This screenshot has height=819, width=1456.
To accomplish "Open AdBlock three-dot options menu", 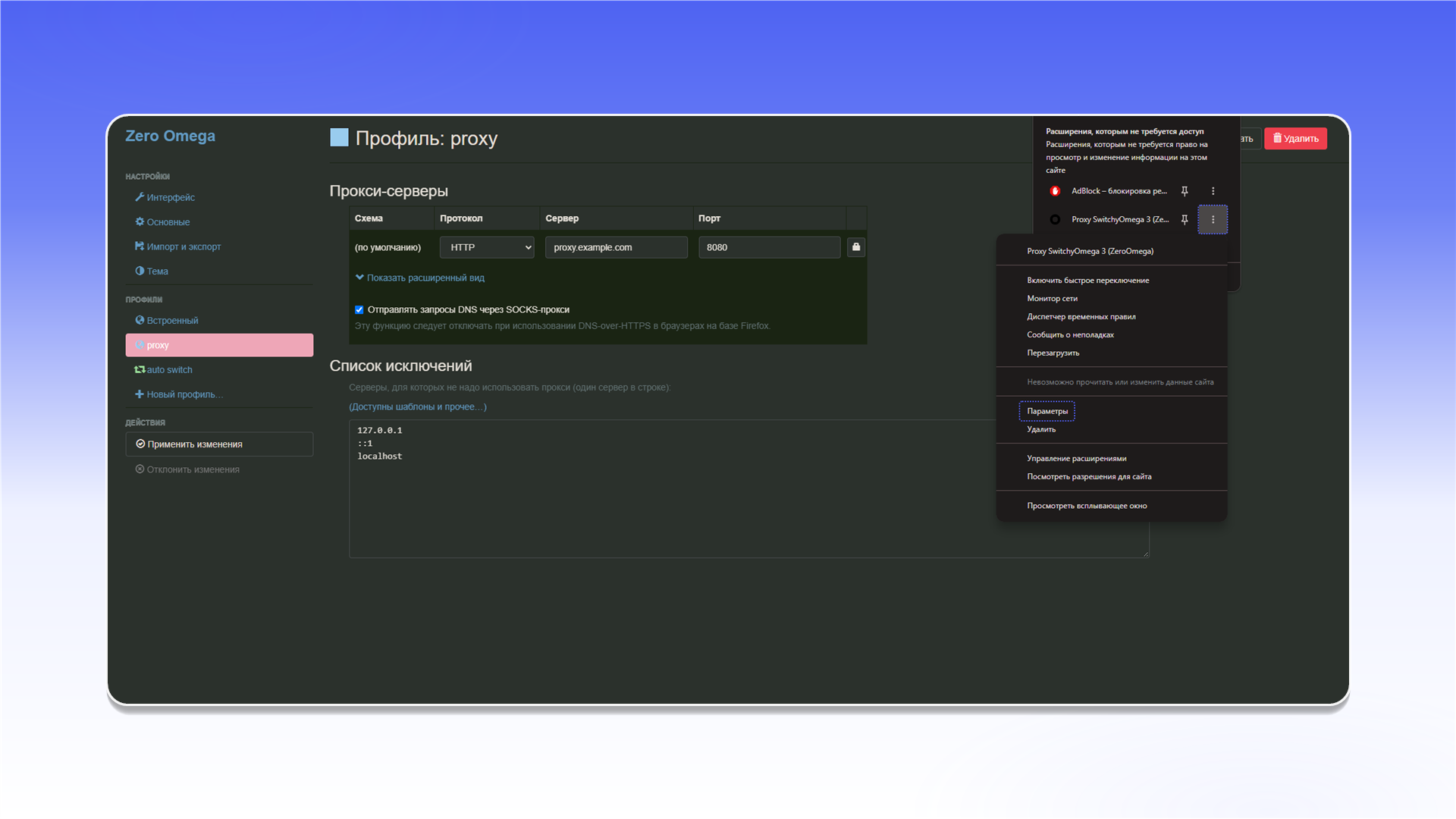I will pyautogui.click(x=1213, y=191).
